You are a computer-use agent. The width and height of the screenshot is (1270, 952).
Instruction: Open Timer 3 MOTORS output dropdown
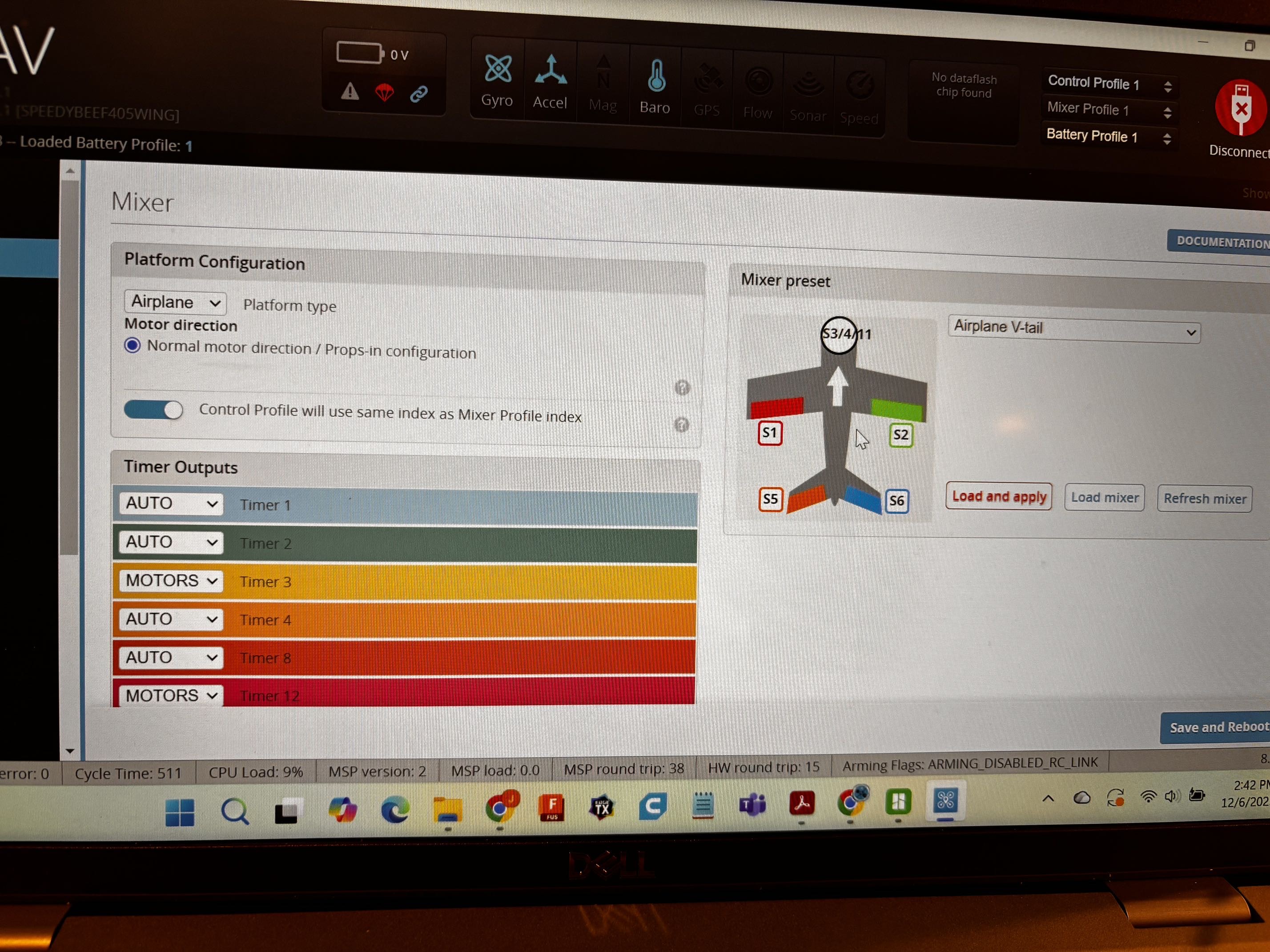point(170,580)
